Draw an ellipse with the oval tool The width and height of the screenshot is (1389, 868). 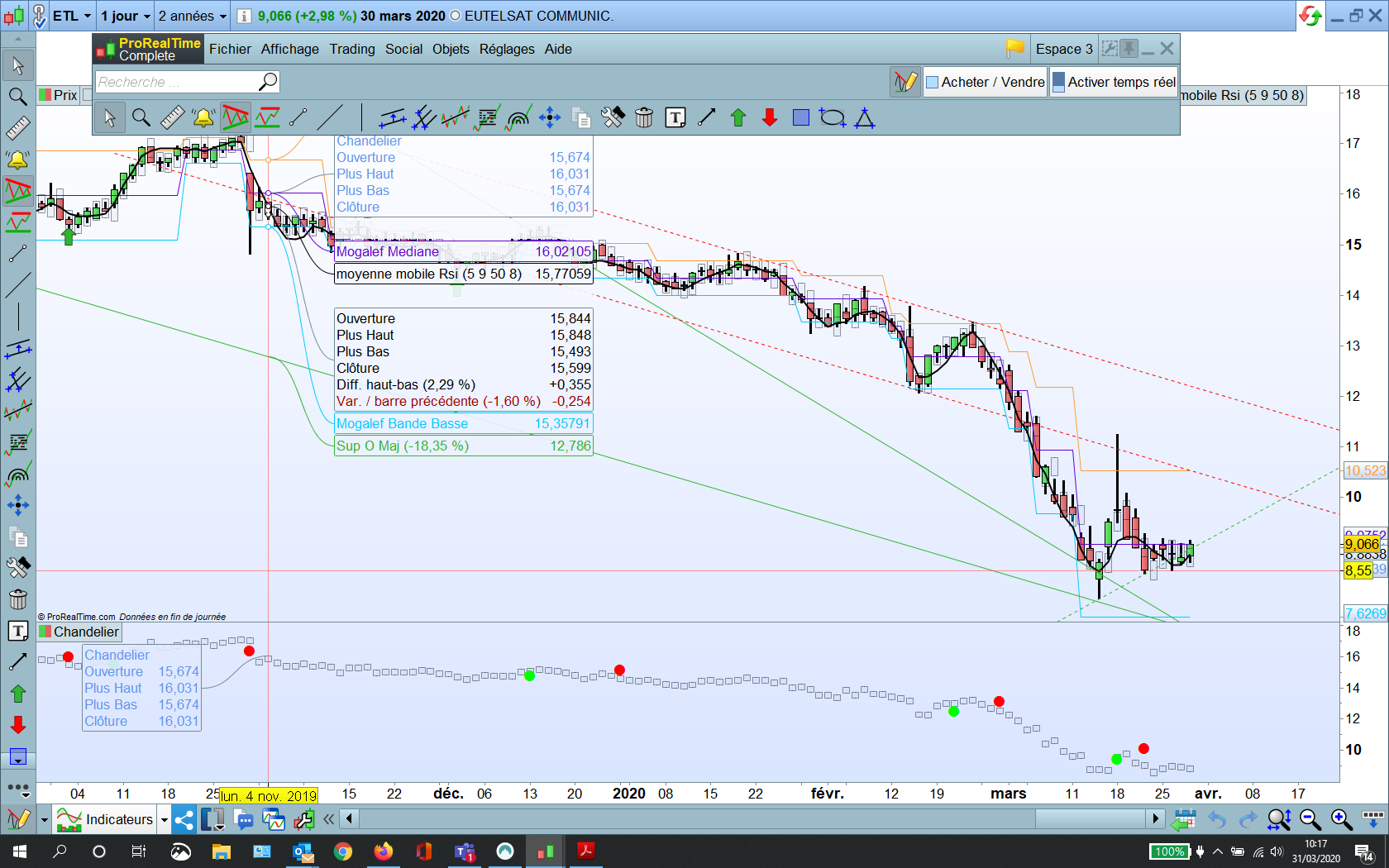(833, 118)
